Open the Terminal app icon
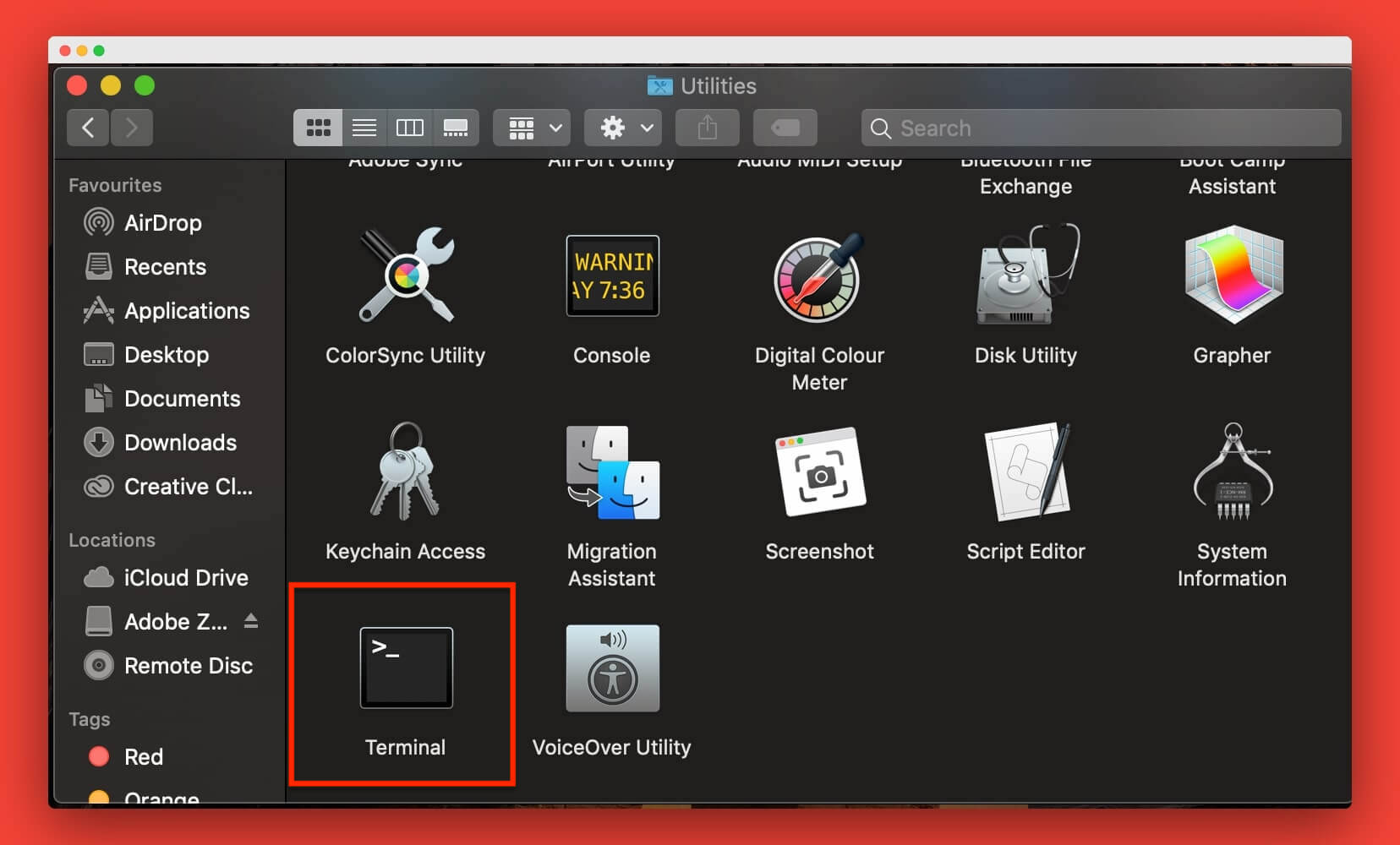 tap(406, 668)
